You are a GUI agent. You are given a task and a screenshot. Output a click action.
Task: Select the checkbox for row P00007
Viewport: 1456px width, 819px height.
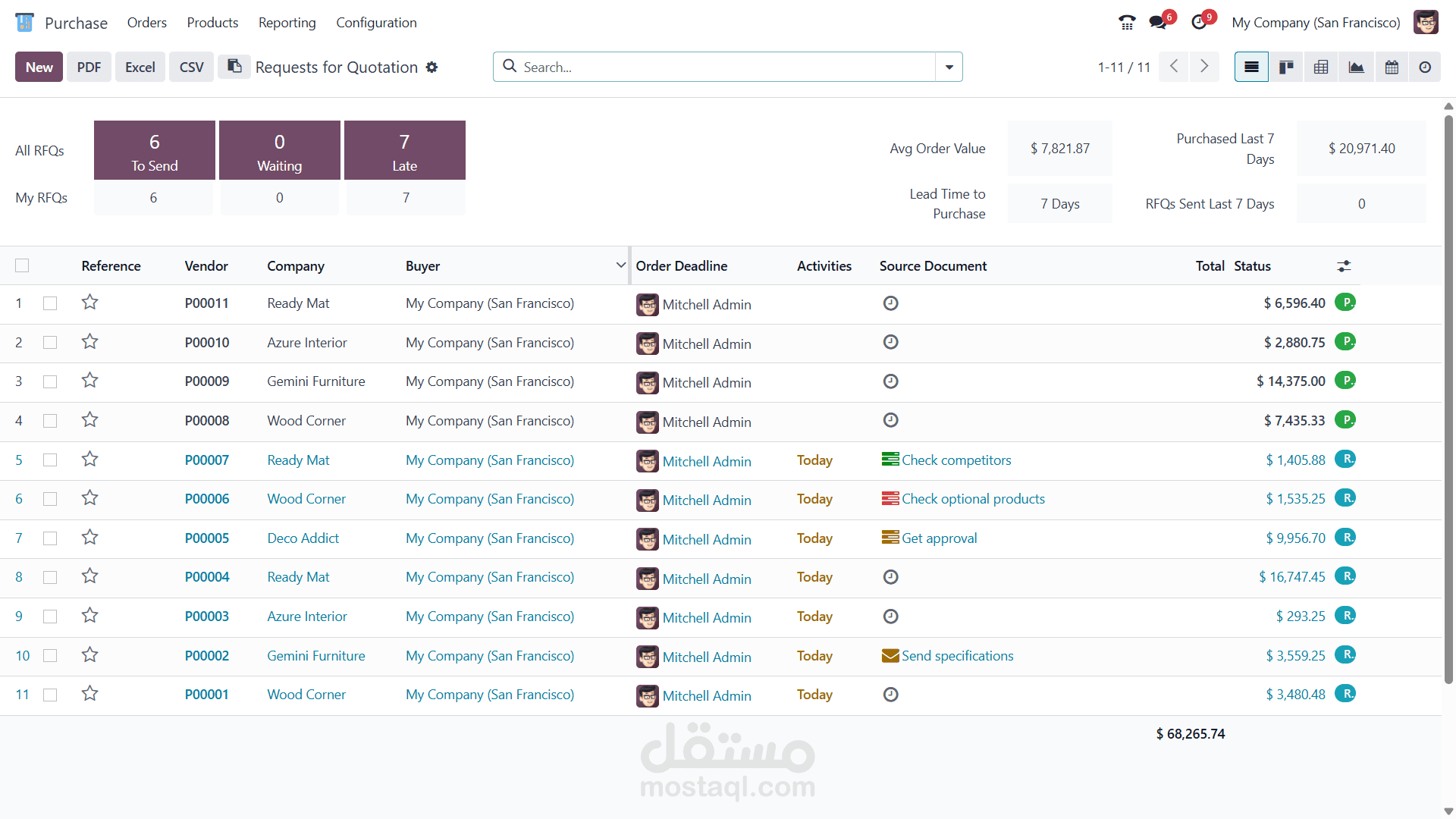[50, 460]
